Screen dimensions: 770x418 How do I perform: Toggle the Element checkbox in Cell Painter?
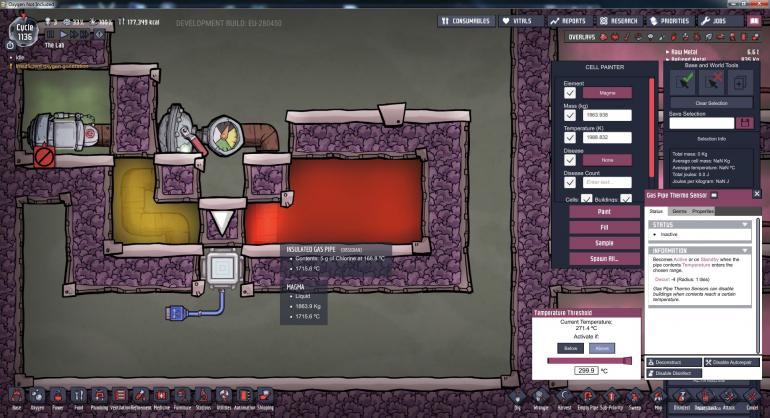coord(570,93)
